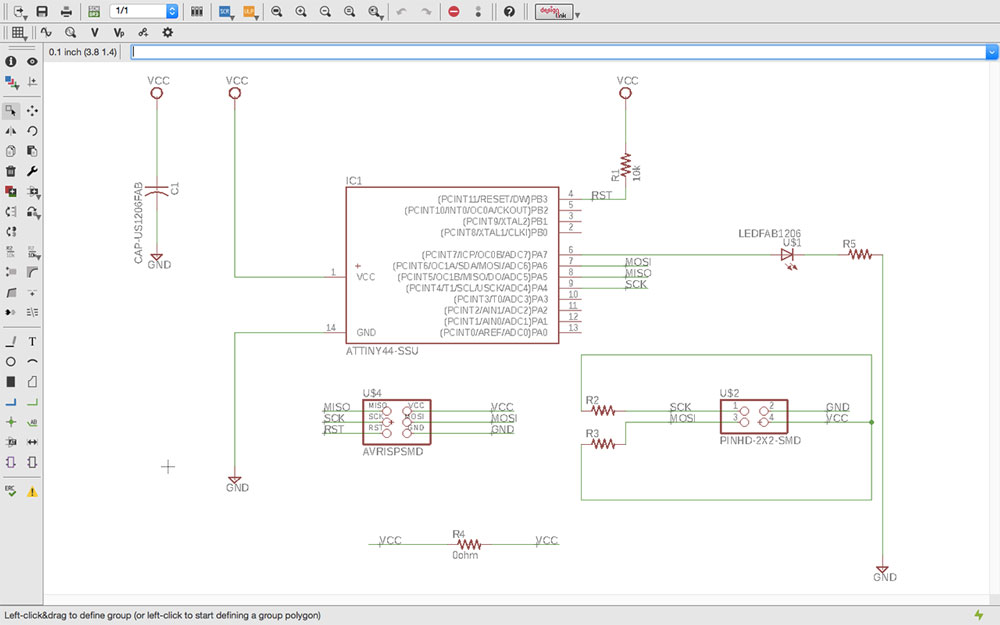Redo the last undone action
The height and width of the screenshot is (625, 1000).
pyautogui.click(x=425, y=11)
